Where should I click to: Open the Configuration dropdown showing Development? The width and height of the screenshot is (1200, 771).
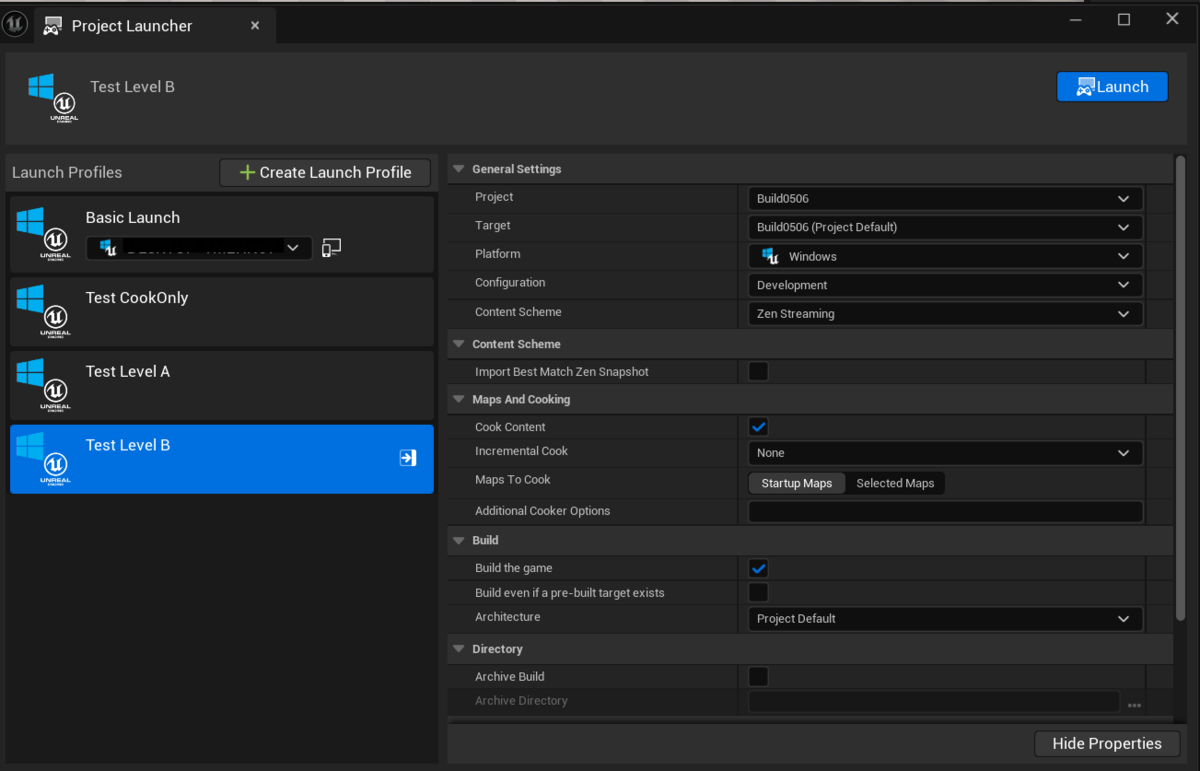(x=945, y=285)
